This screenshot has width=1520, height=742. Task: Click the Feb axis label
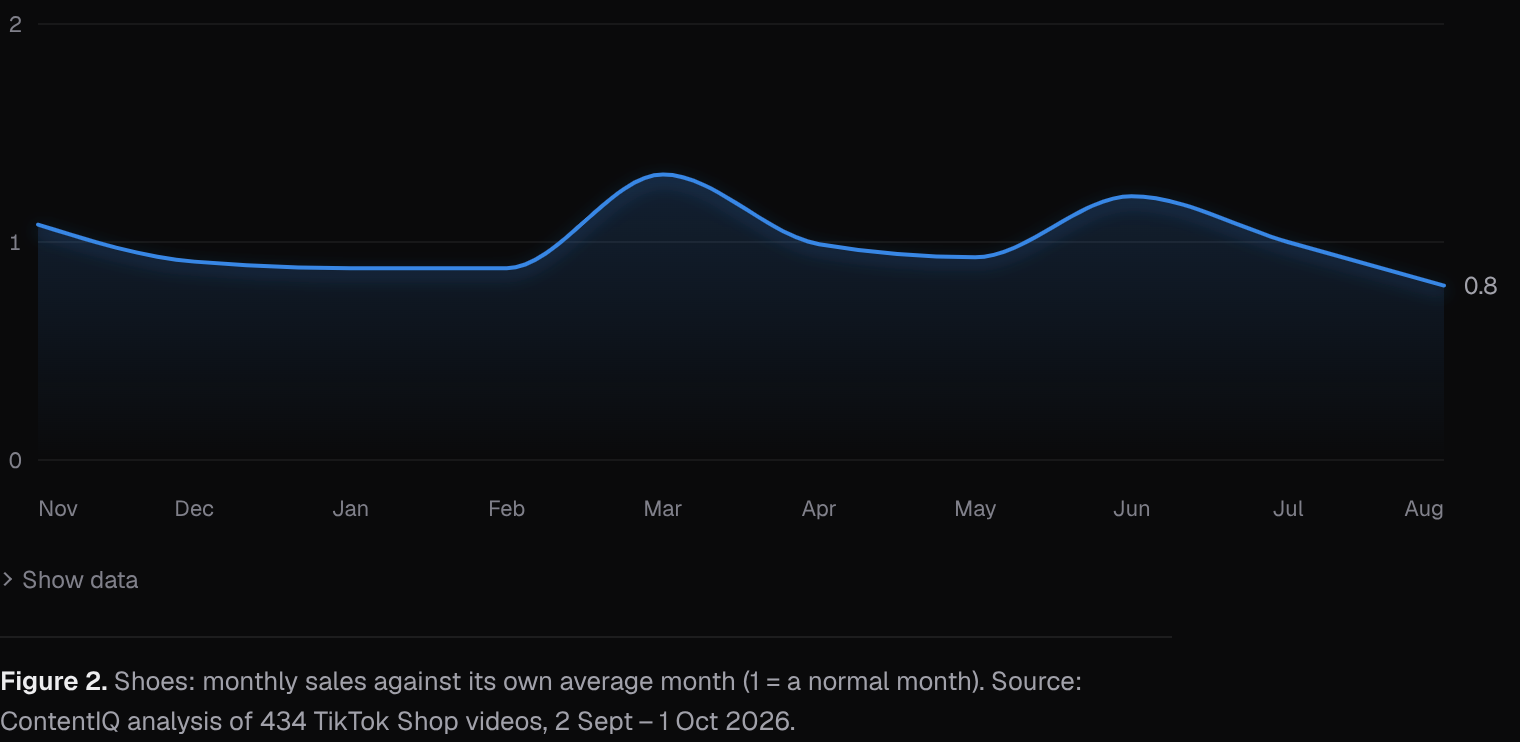pyautogui.click(x=506, y=509)
